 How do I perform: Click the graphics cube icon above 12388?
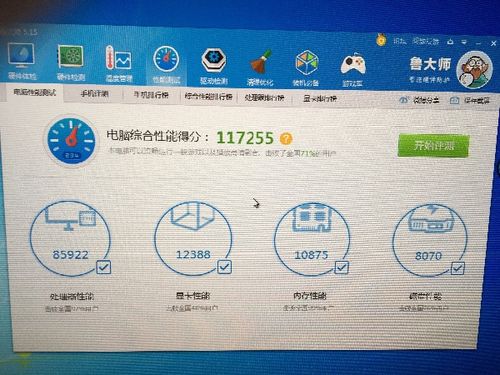coord(192,216)
